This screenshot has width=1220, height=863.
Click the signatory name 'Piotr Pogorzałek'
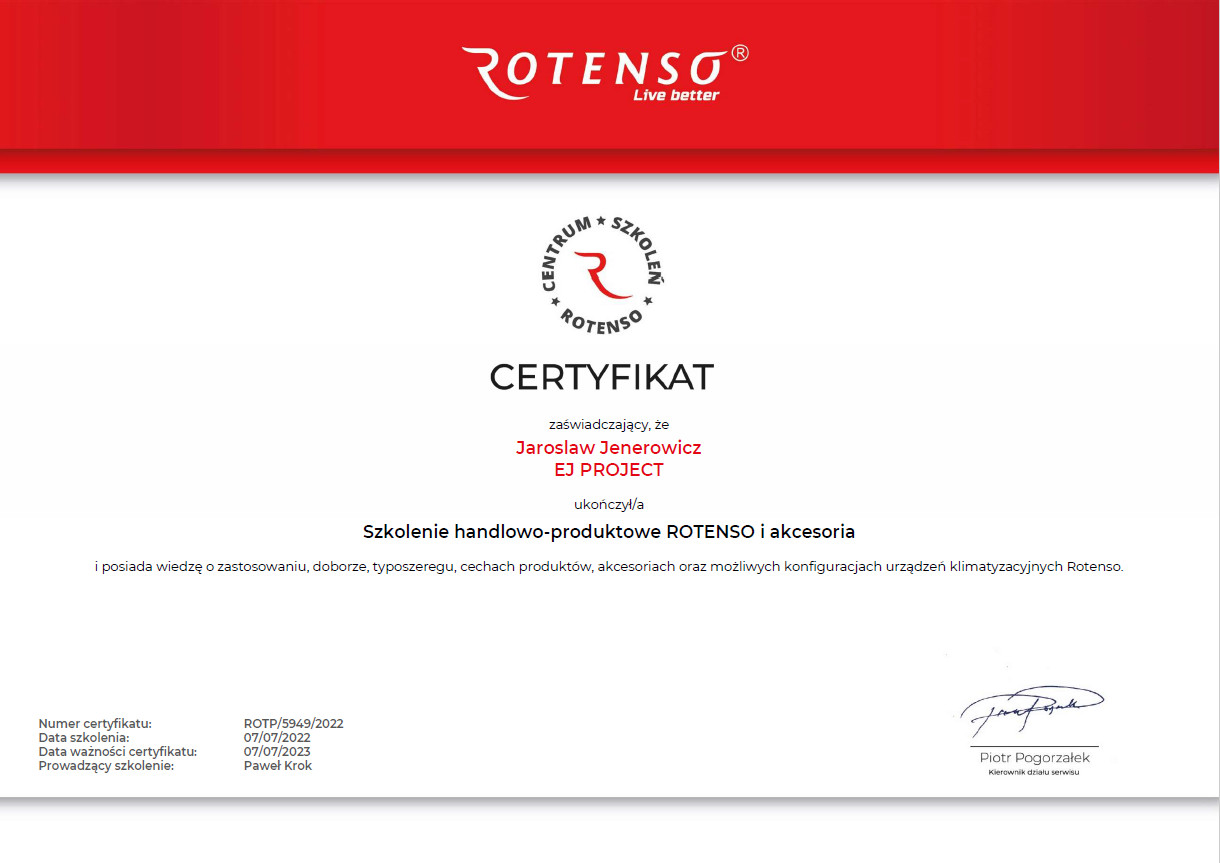[1034, 758]
